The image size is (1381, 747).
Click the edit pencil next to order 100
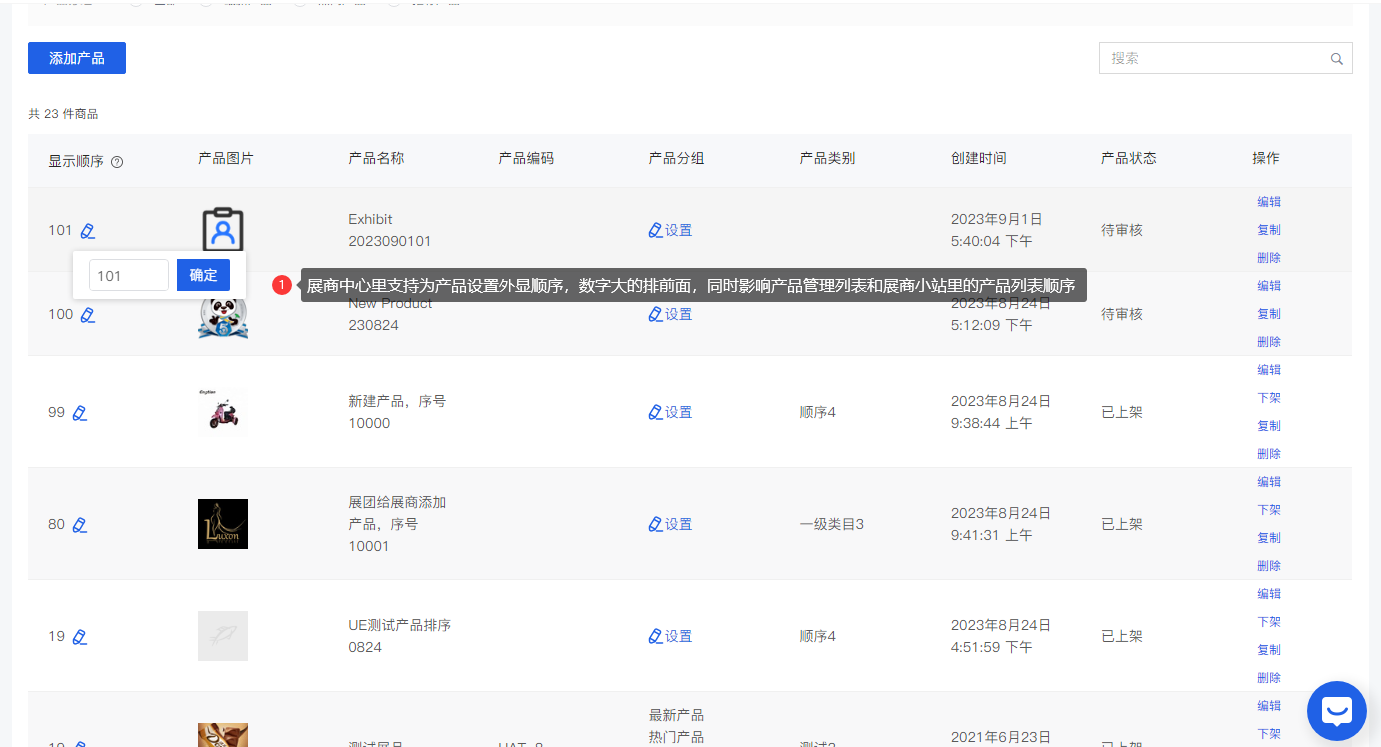pos(87,315)
